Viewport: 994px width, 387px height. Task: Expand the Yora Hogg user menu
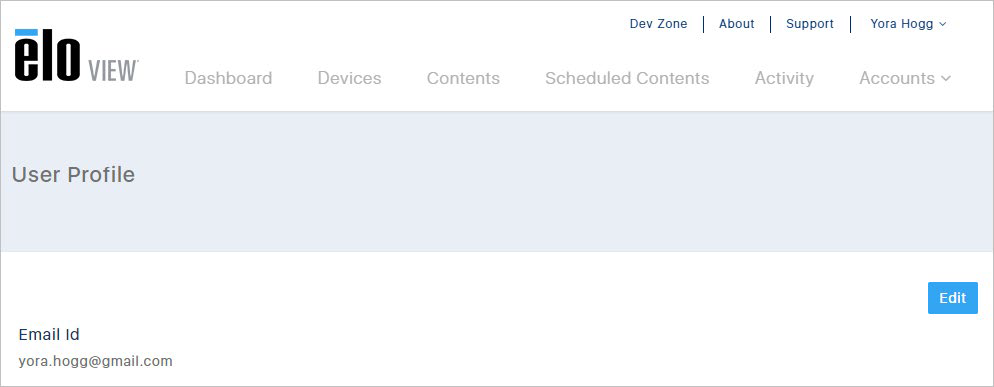coord(908,24)
